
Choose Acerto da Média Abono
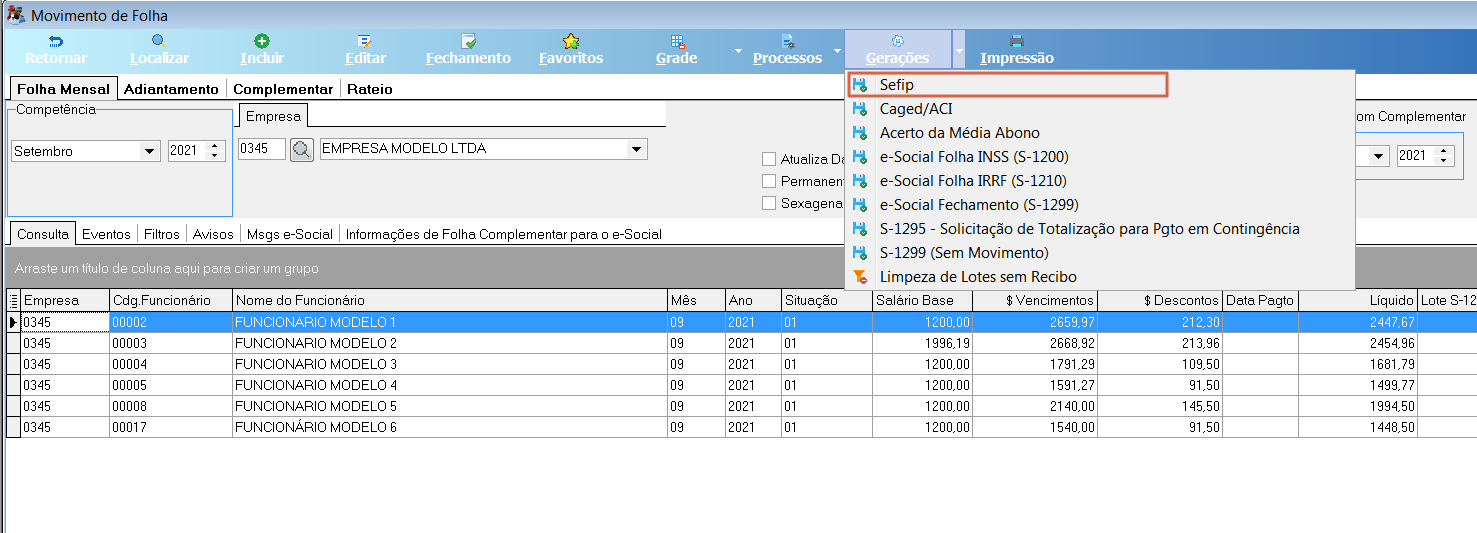tap(1099, 132)
